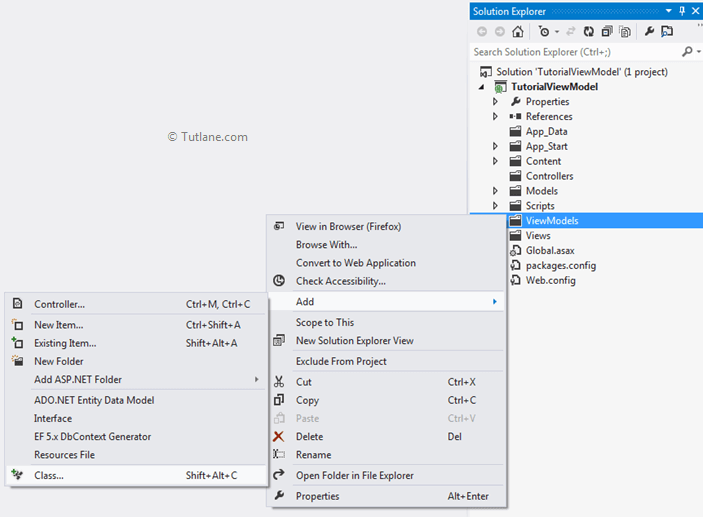
Task: Click the Sync with Active Document icon
Action: [571, 31]
